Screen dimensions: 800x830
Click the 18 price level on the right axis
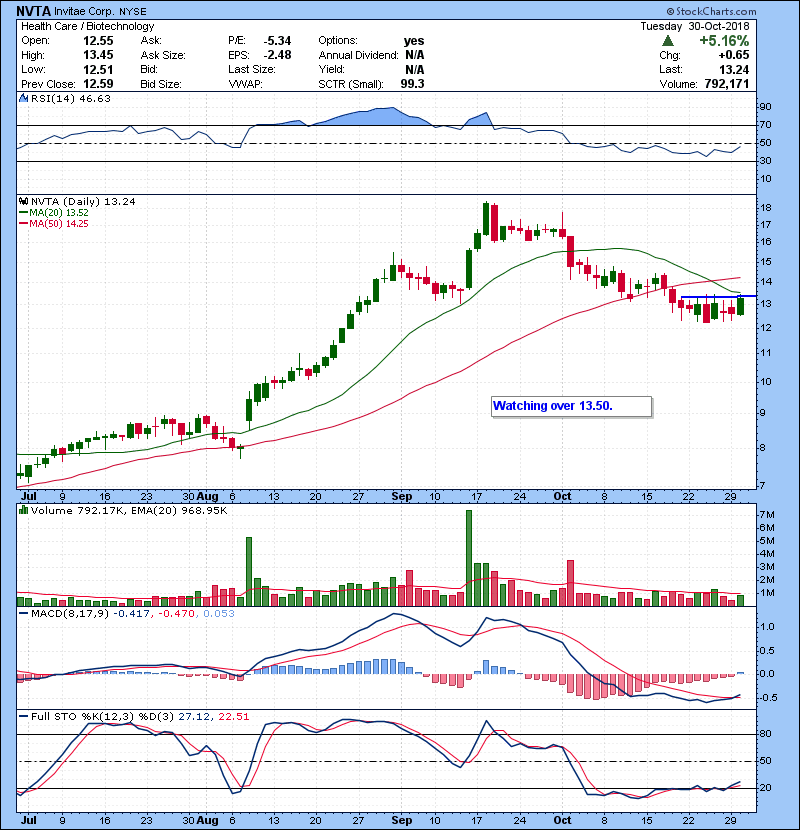(766, 208)
